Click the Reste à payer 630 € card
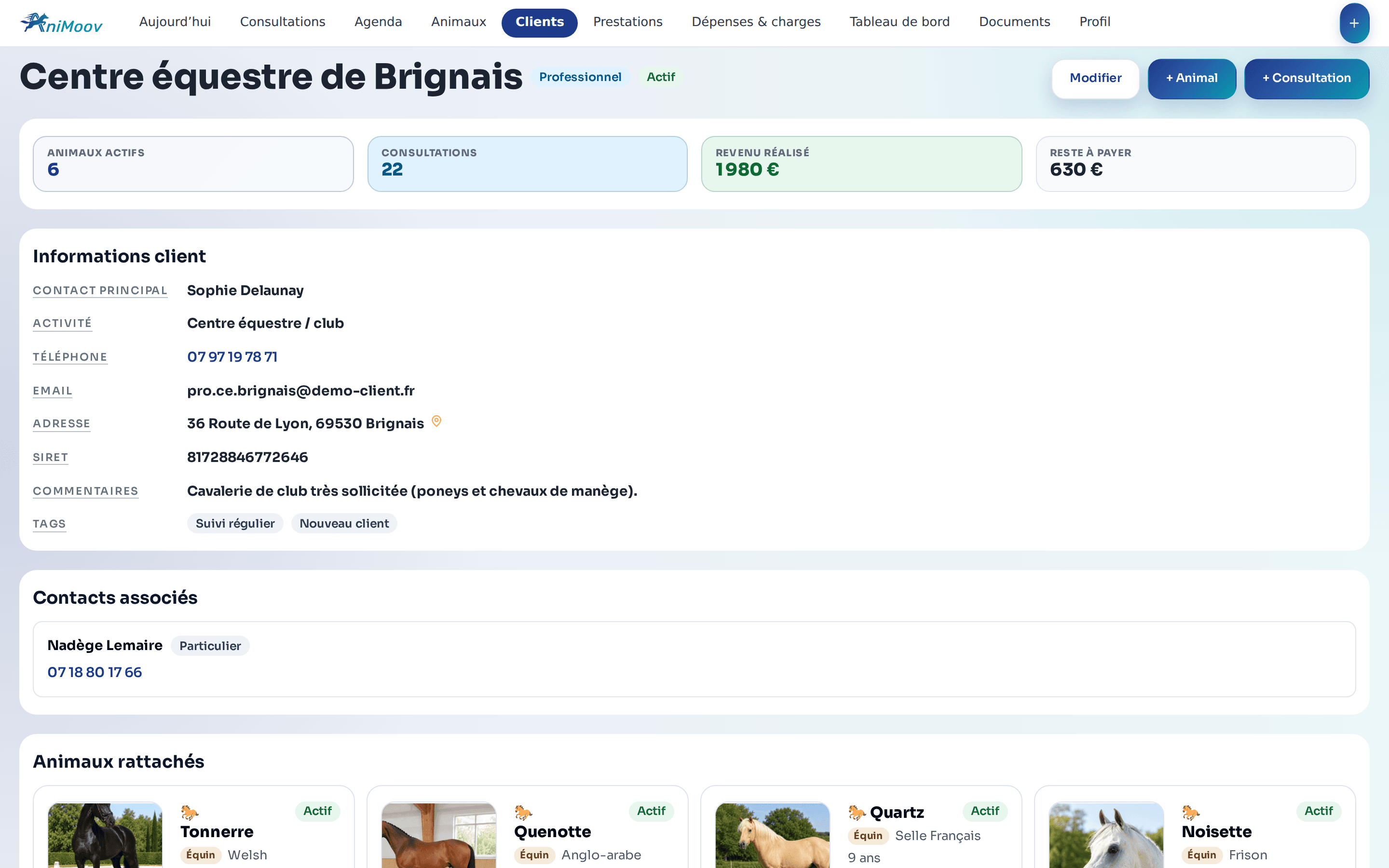Viewport: 1389px width, 868px height. pyautogui.click(x=1196, y=163)
